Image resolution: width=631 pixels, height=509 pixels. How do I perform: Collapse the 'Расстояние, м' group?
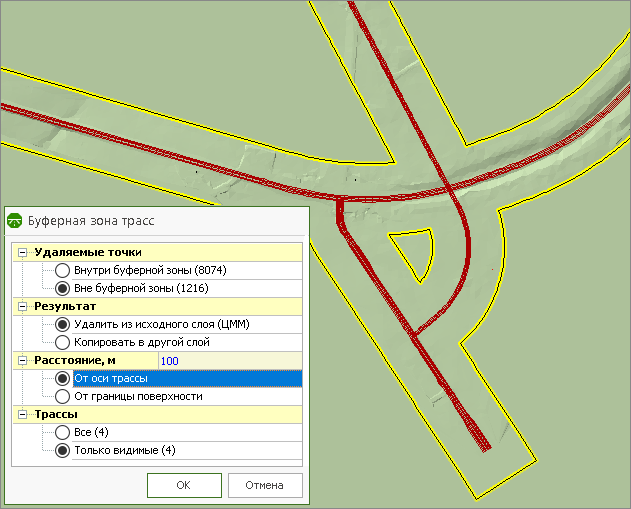(x=23, y=361)
